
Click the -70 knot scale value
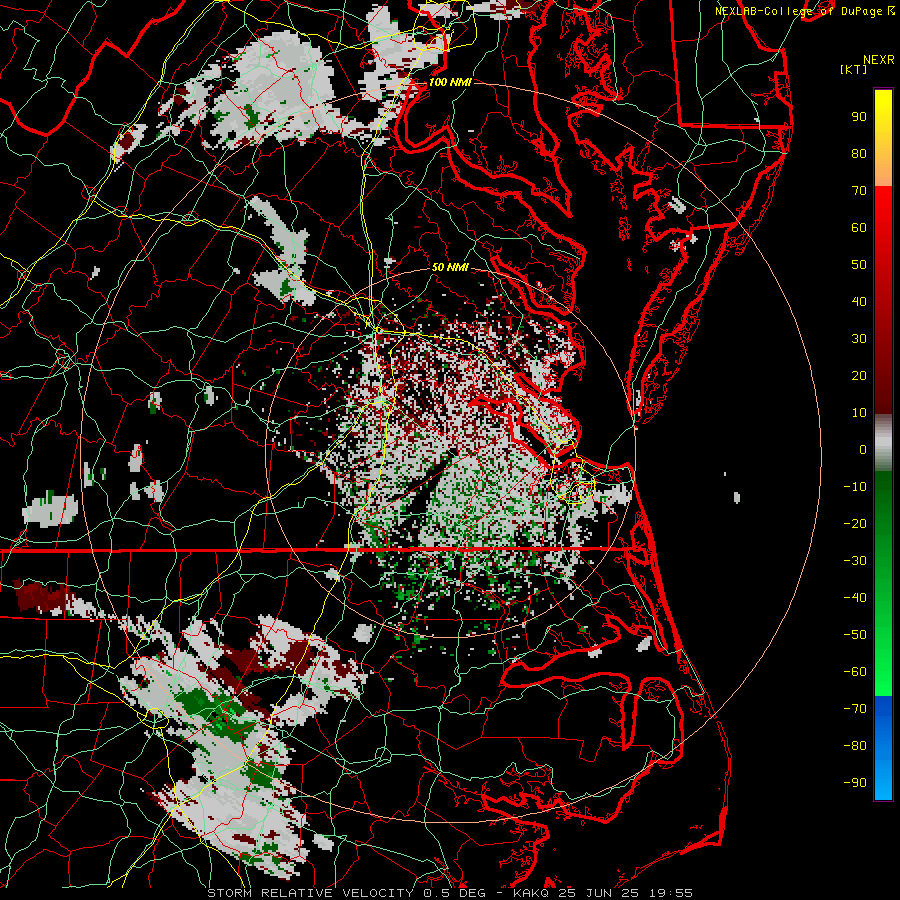point(855,709)
